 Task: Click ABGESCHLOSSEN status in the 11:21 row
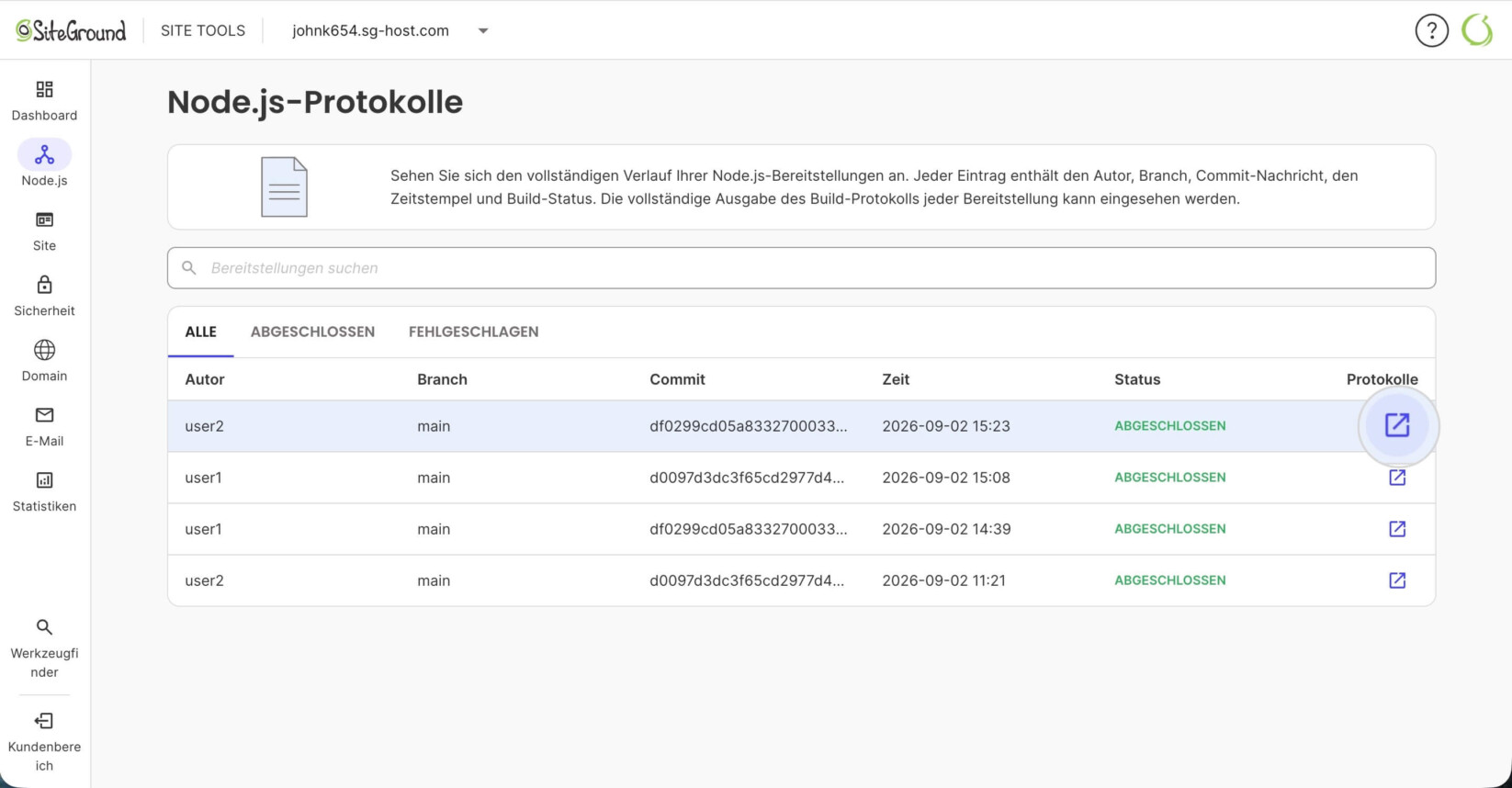pos(1169,580)
